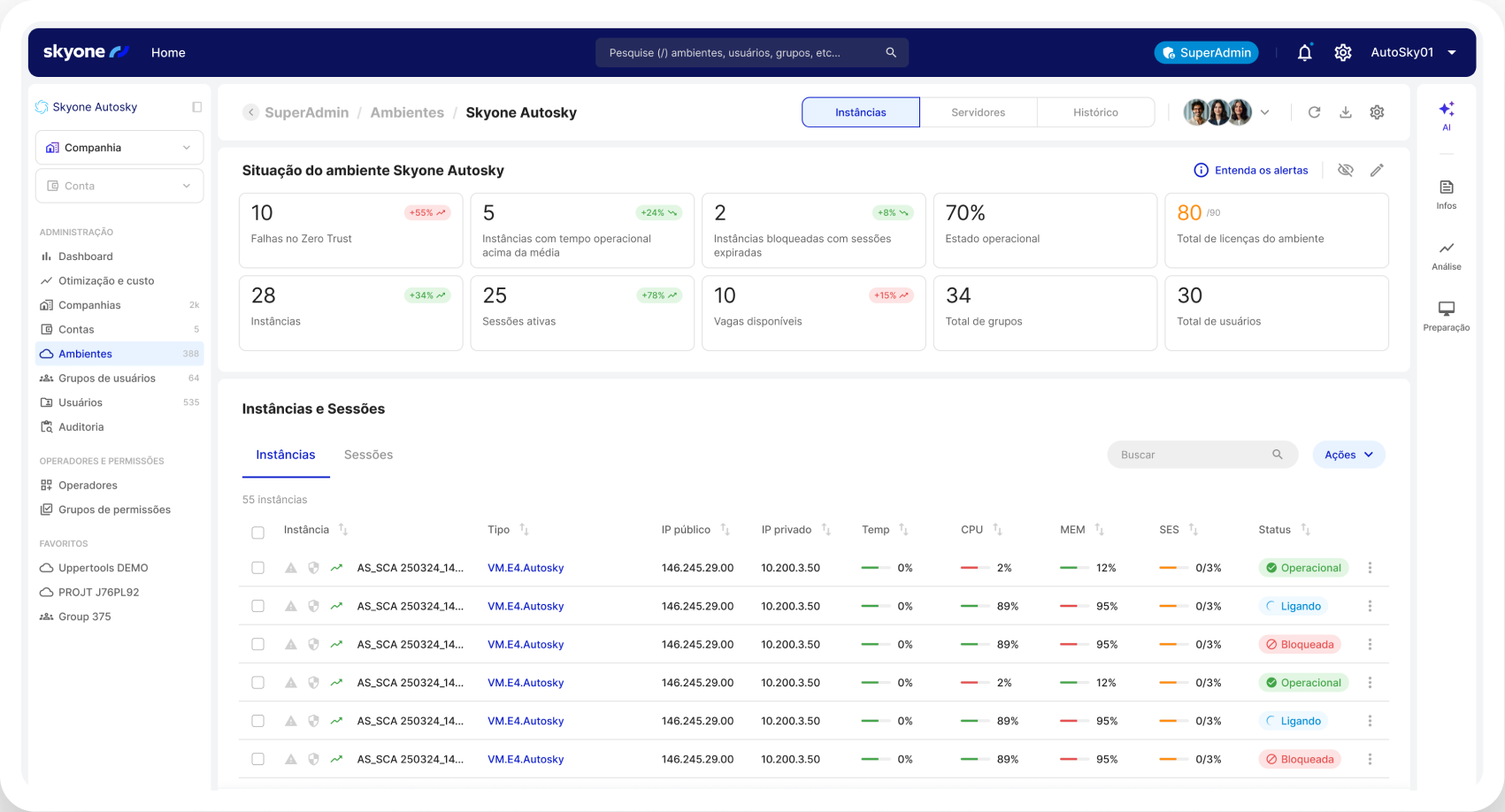Hide the alerts with the crossed eye icon
1505x812 pixels.
click(1345, 170)
